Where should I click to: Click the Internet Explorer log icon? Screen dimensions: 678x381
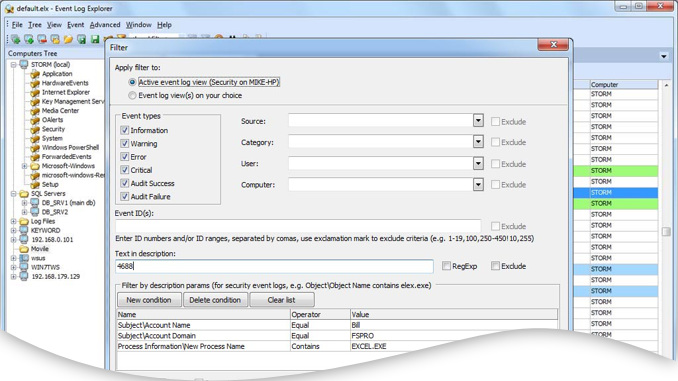point(35,92)
